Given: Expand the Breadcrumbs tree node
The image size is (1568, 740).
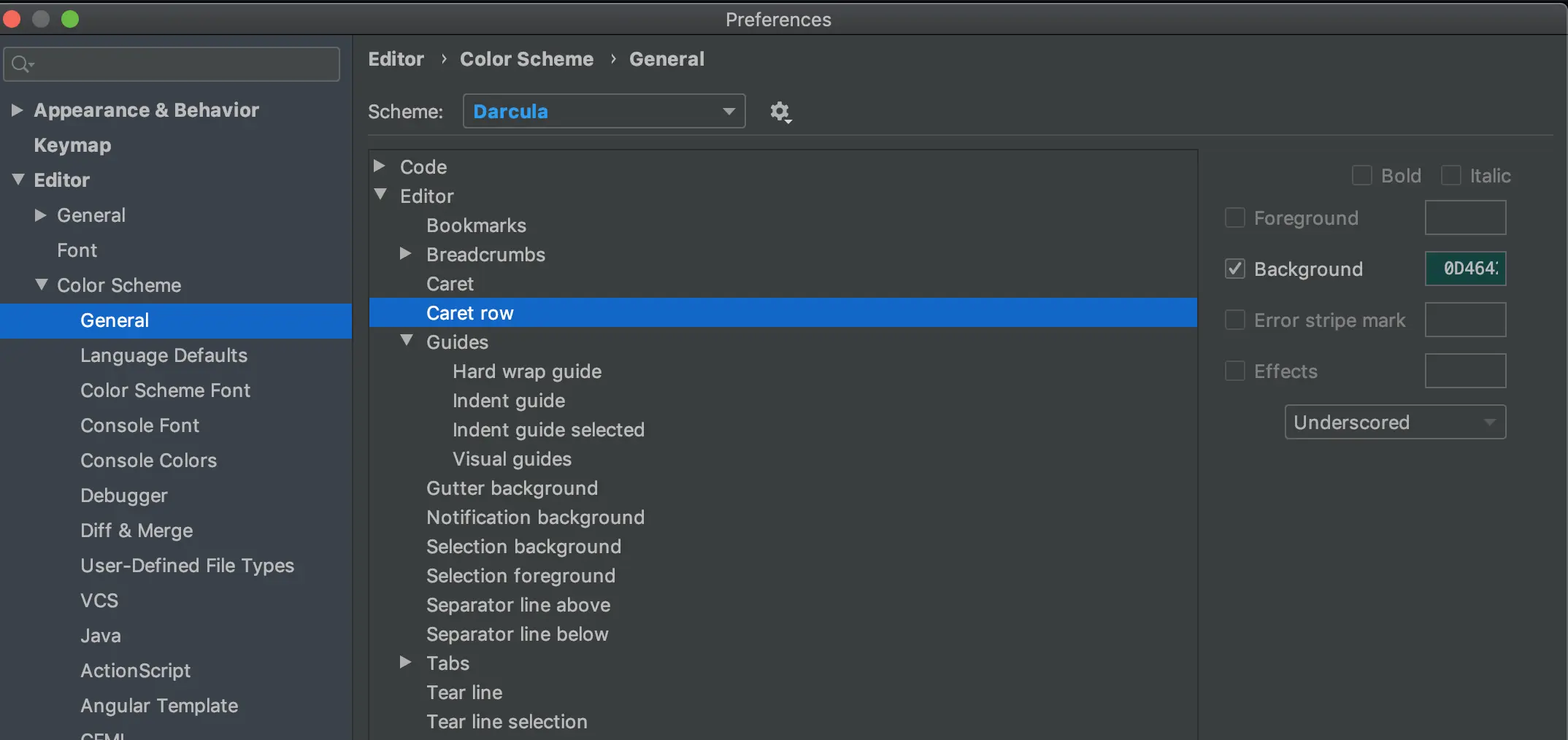Looking at the screenshot, I should pyautogui.click(x=406, y=254).
